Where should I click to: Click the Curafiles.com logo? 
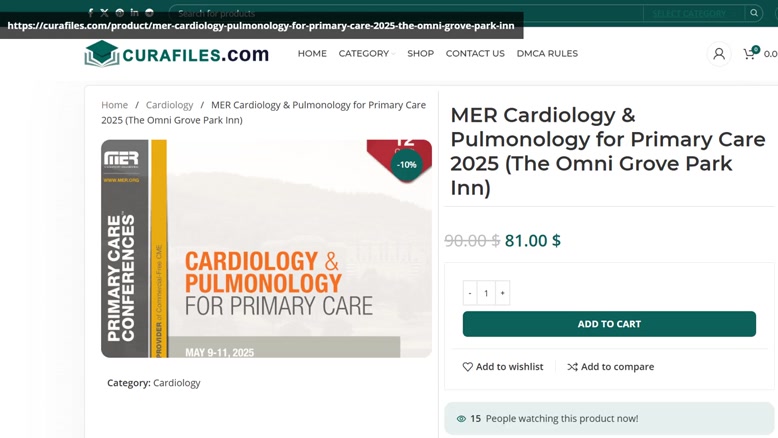point(177,54)
